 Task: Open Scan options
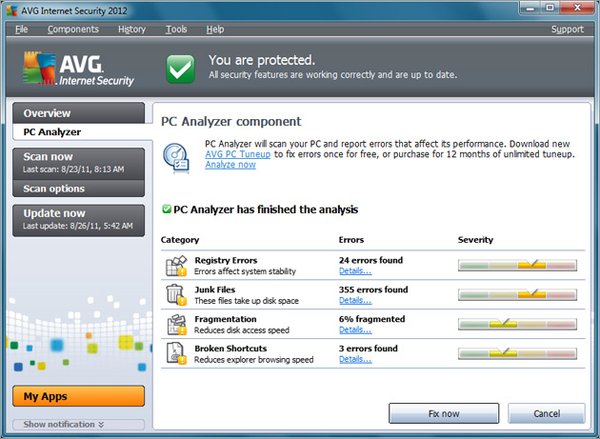pos(78,188)
